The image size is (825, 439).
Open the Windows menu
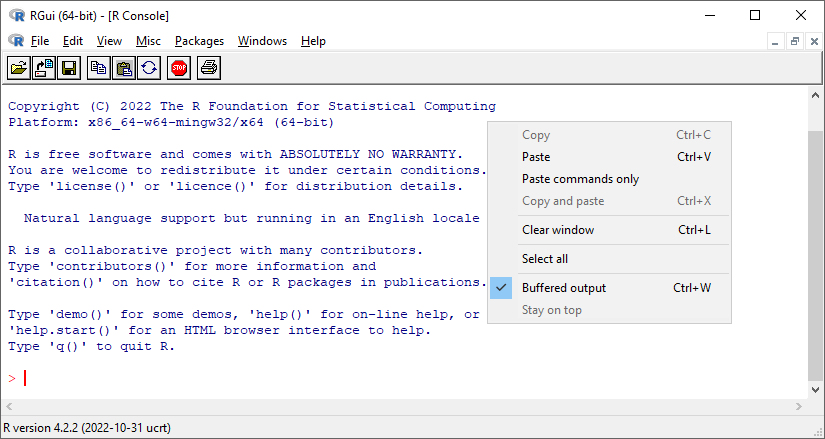(x=262, y=41)
